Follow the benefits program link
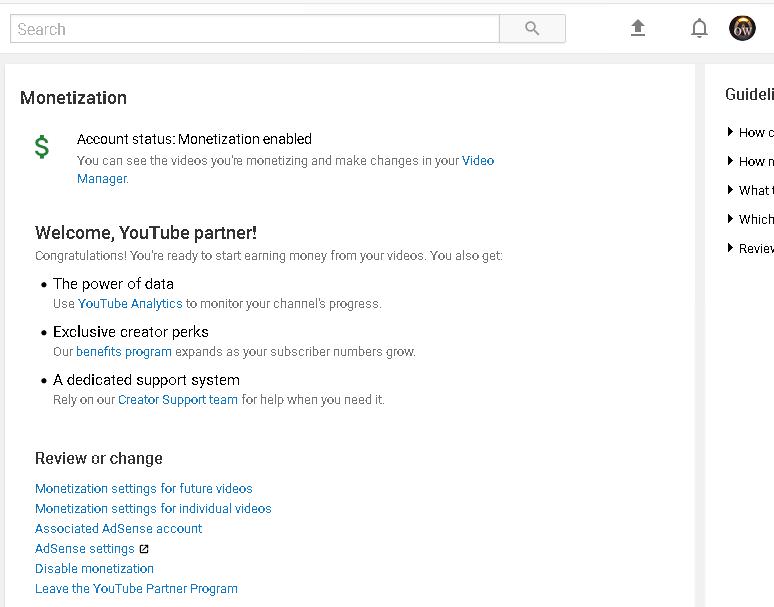 click(124, 352)
